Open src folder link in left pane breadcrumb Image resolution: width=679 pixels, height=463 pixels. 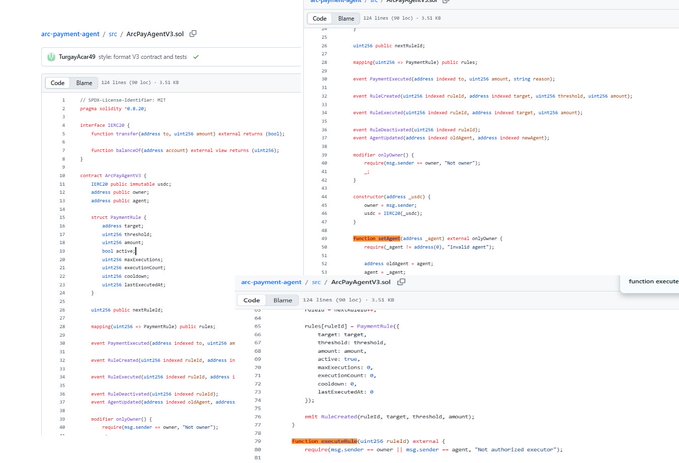[113, 34]
